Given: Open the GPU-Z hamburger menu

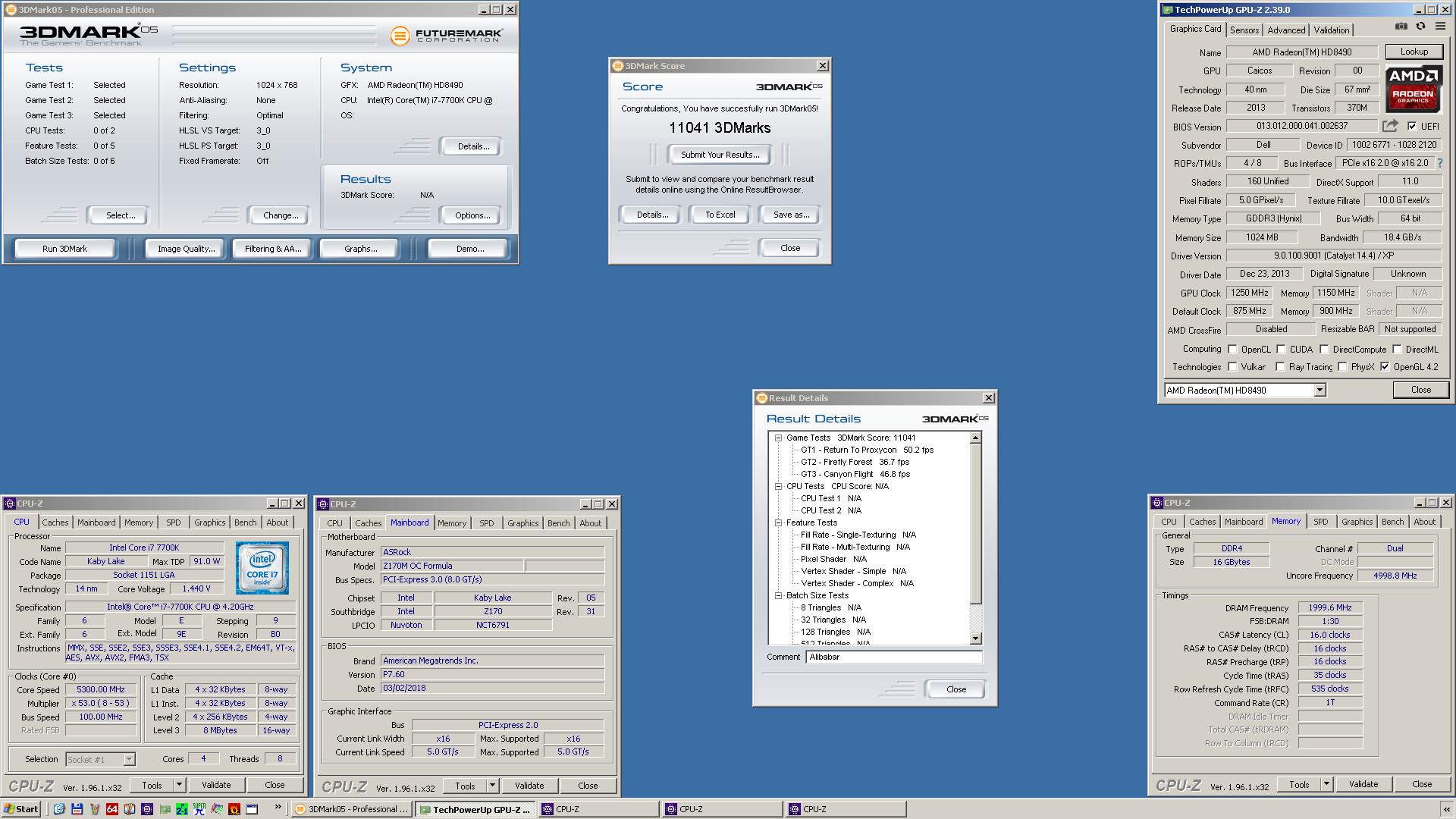Looking at the screenshot, I should (1439, 27).
